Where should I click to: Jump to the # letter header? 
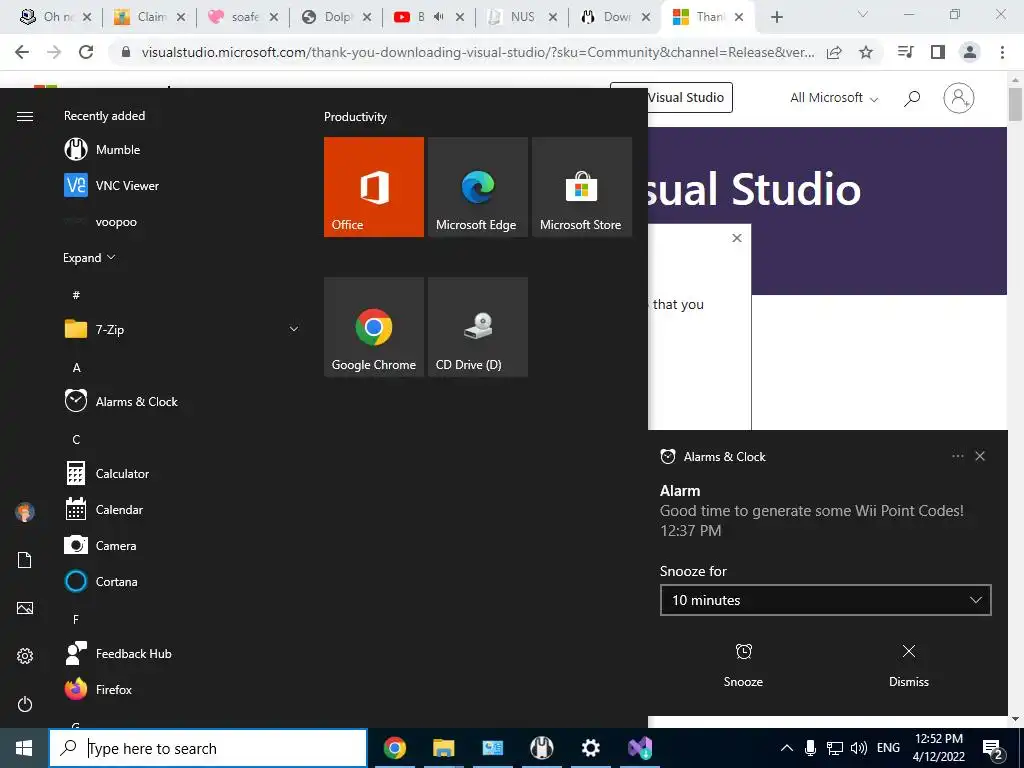[x=76, y=295]
